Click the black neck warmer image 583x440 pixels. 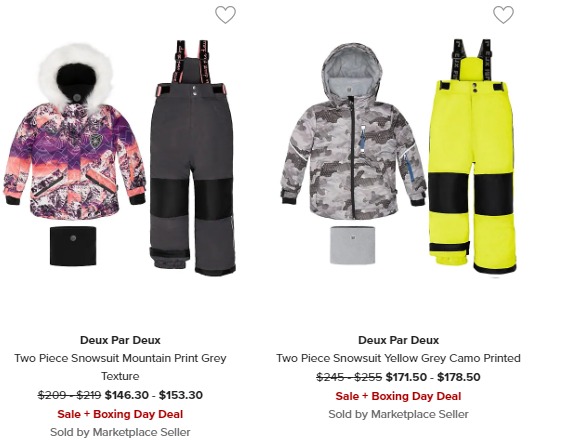point(73,245)
